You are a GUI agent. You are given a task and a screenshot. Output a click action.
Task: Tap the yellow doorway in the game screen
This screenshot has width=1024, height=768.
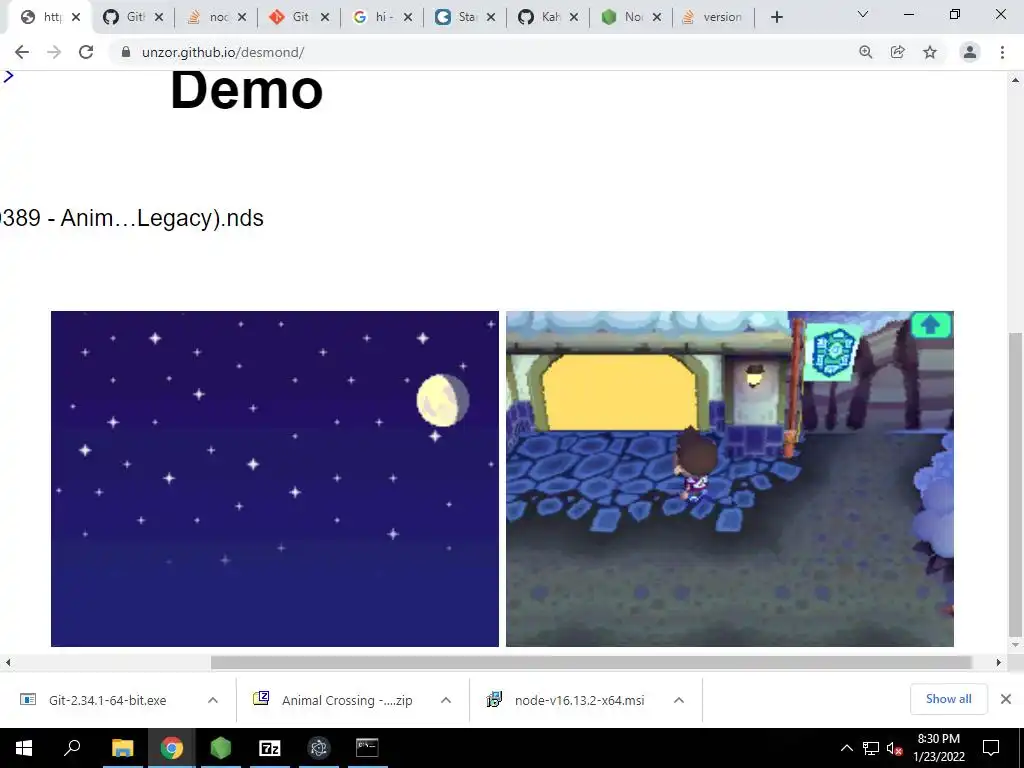coord(620,392)
